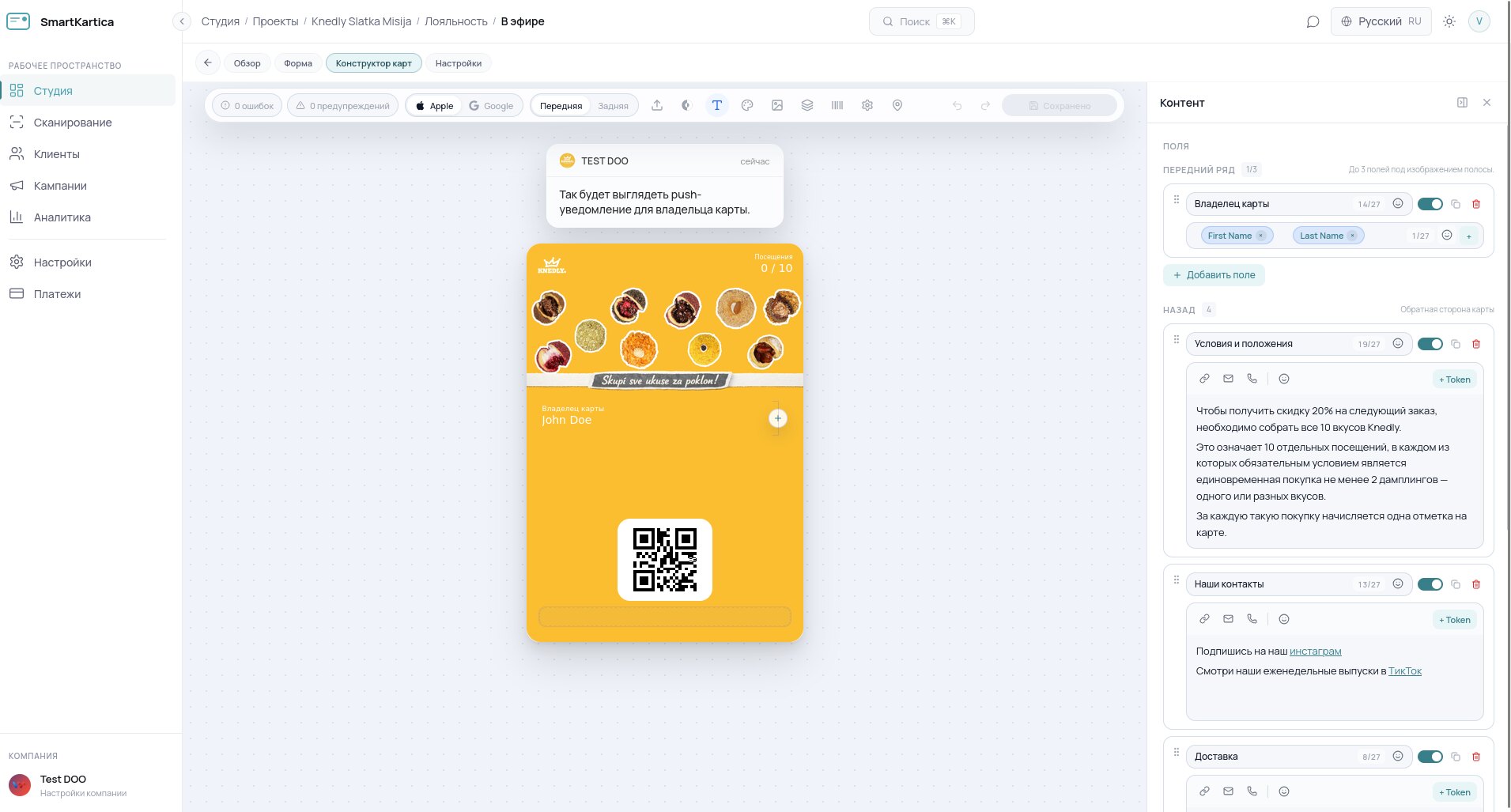Toggle the dark/light contrast icon in toolbar
Image resolution: width=1511 pixels, height=812 pixels.
click(x=686, y=105)
